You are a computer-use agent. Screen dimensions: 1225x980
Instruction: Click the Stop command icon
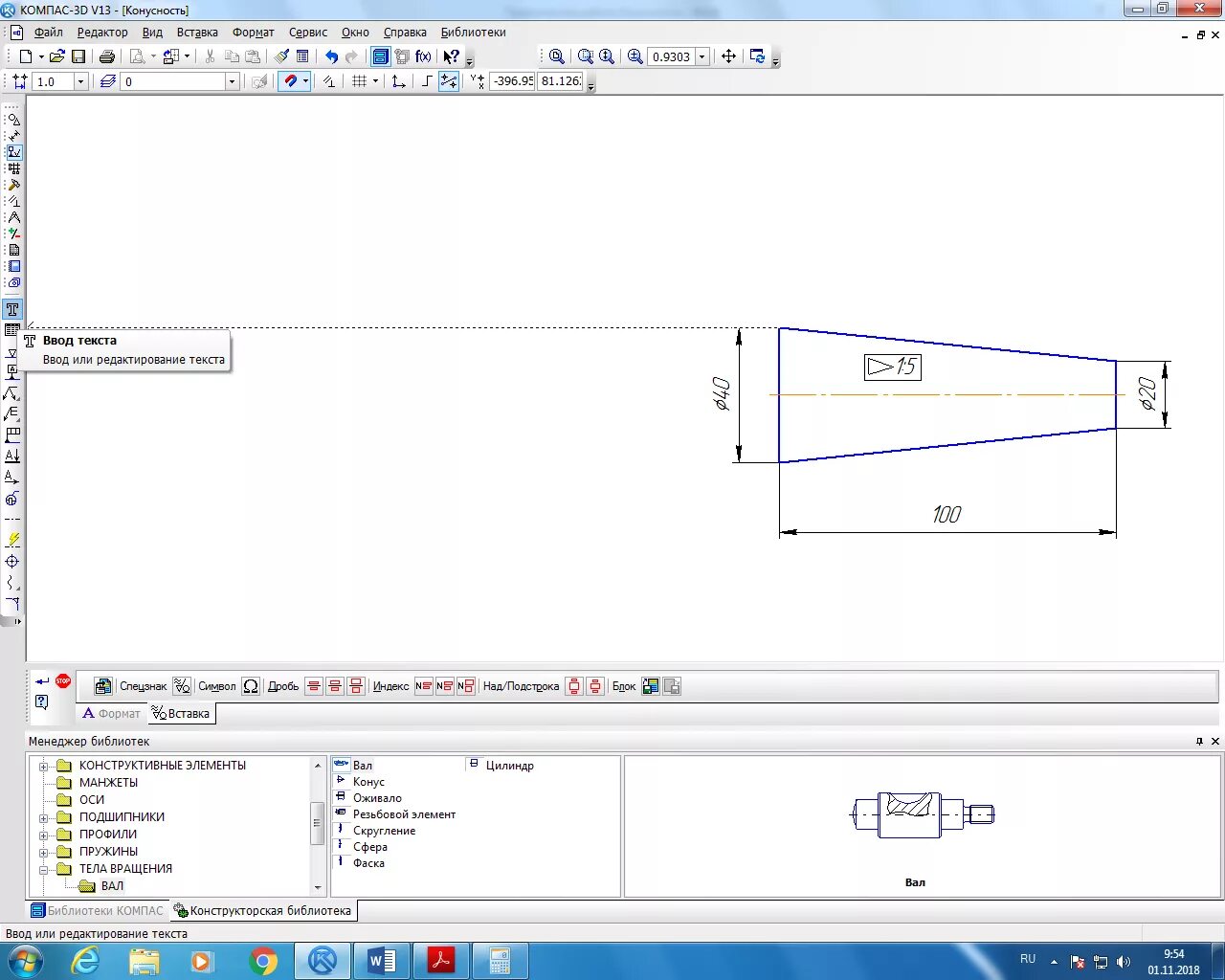click(x=63, y=680)
